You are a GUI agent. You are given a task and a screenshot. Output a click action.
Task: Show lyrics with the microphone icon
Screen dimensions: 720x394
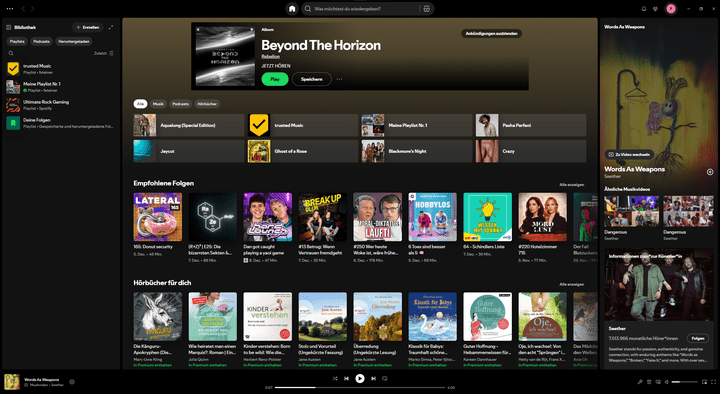coord(640,382)
